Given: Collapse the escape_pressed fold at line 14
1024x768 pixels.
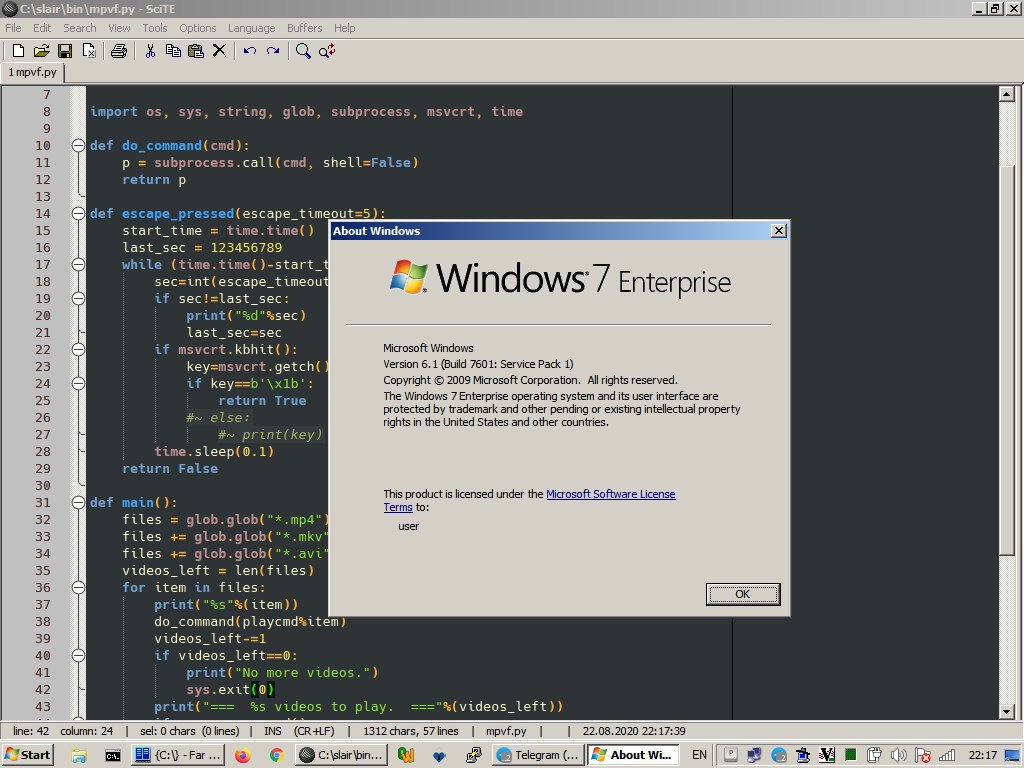Looking at the screenshot, I should click(78, 214).
